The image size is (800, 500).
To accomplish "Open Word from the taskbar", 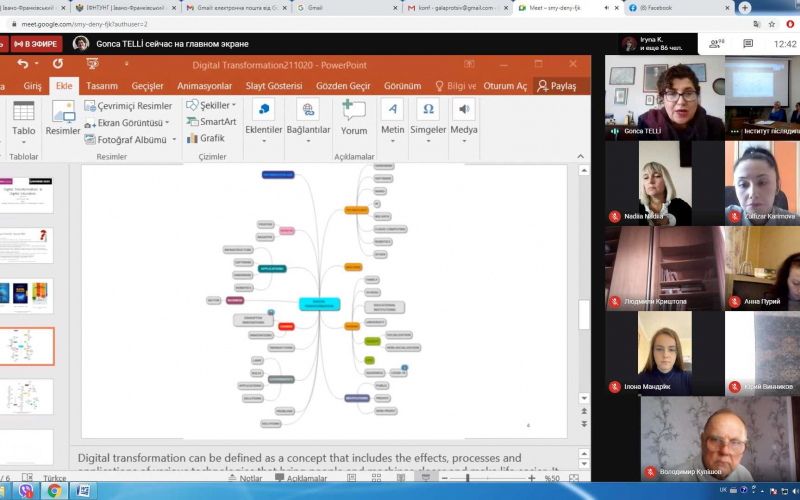I will click(83, 491).
